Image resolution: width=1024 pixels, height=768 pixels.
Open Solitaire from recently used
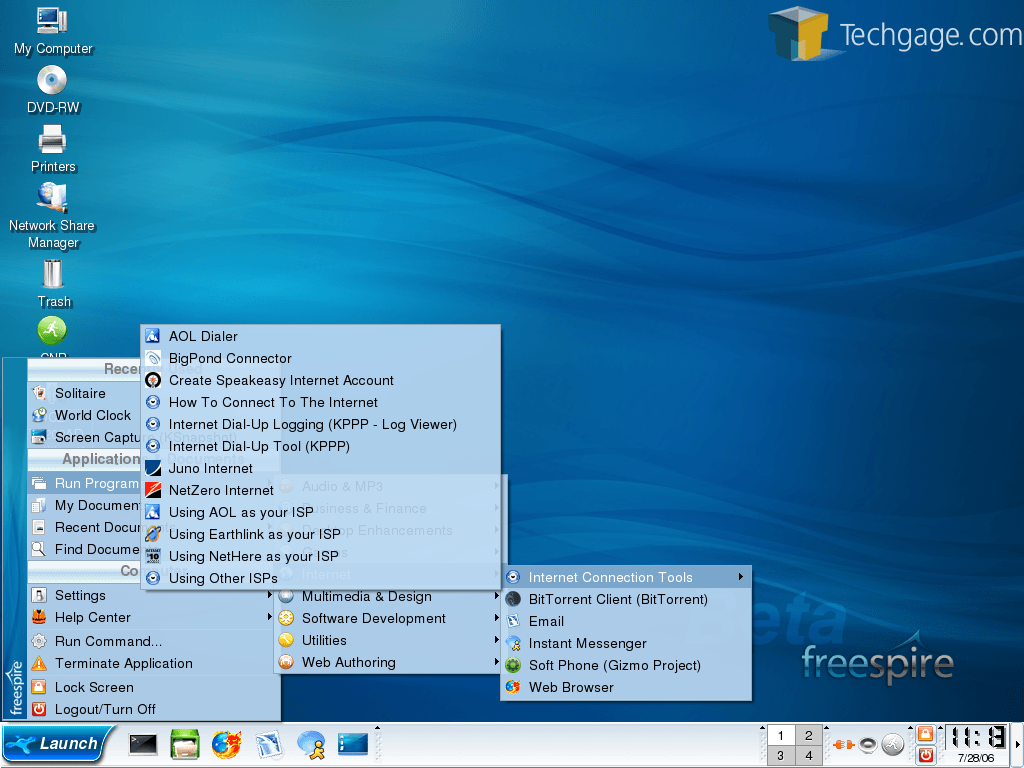85,393
